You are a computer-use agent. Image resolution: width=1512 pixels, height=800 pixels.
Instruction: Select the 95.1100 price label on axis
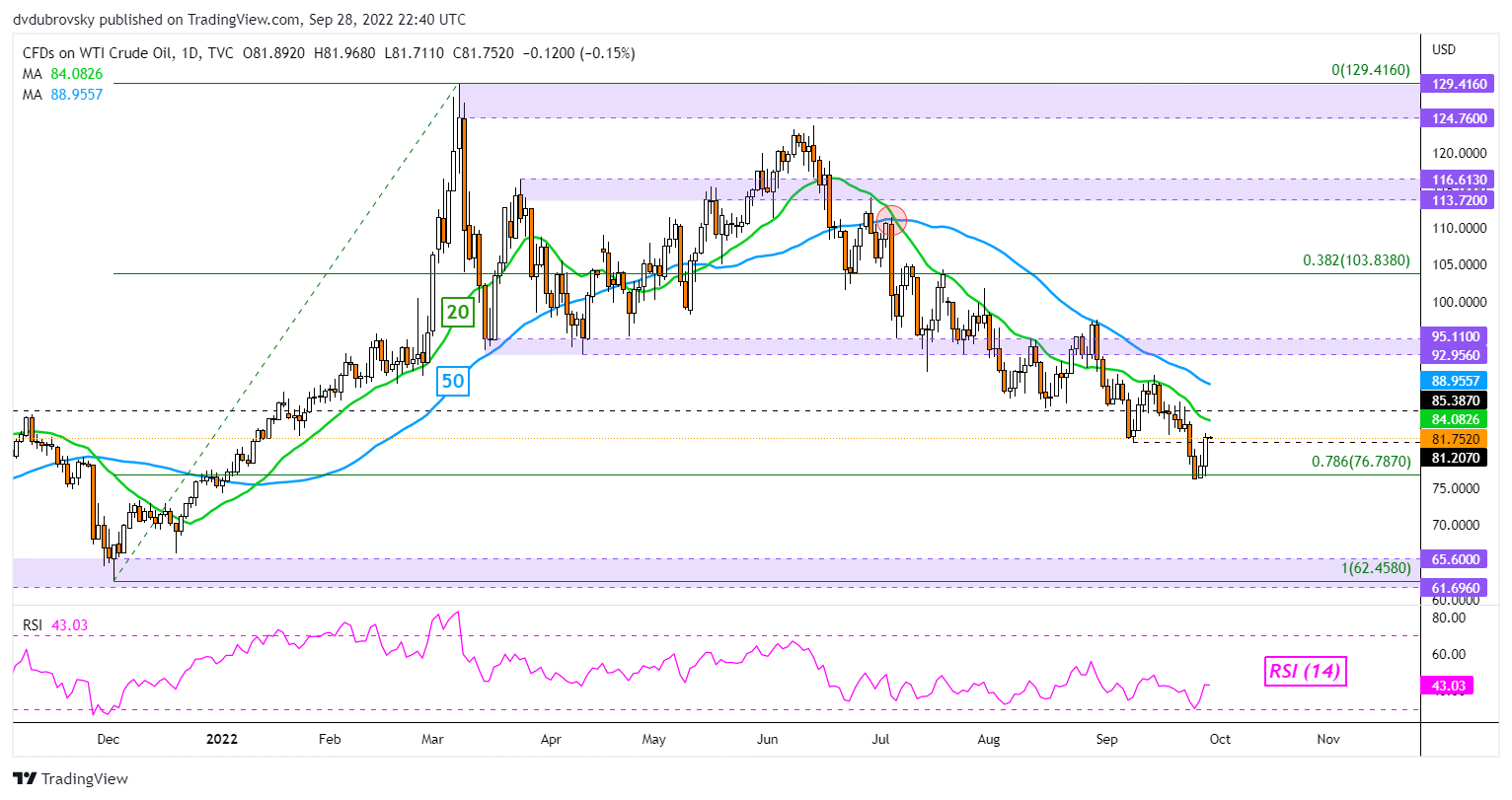1457,336
